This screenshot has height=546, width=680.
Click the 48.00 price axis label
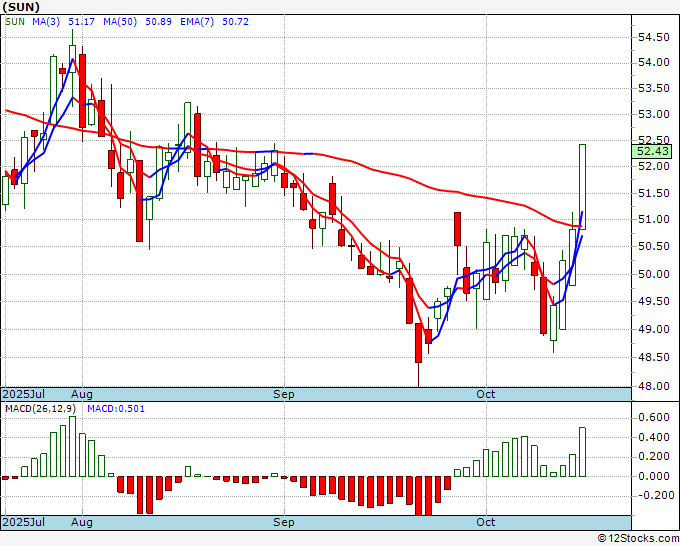654,386
